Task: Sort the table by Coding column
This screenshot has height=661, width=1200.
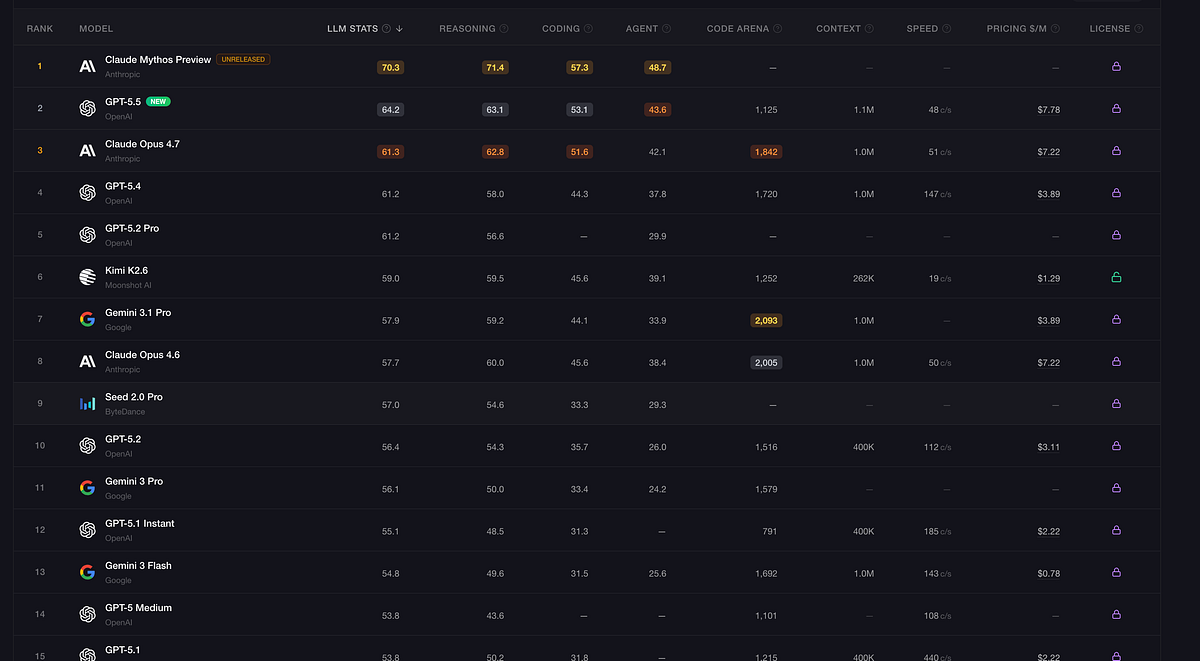Action: (x=561, y=29)
